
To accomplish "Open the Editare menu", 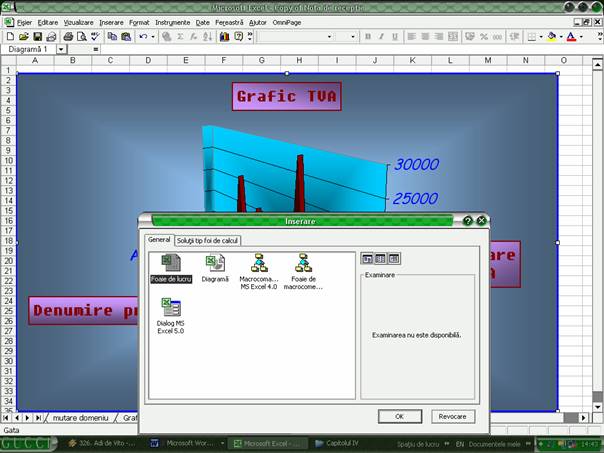I will click(48, 23).
